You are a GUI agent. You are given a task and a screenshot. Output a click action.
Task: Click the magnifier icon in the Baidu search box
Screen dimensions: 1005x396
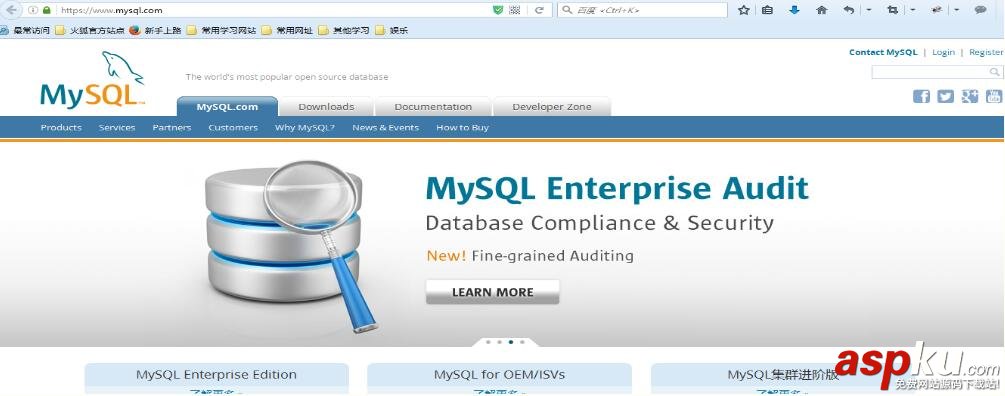pyautogui.click(x=567, y=10)
